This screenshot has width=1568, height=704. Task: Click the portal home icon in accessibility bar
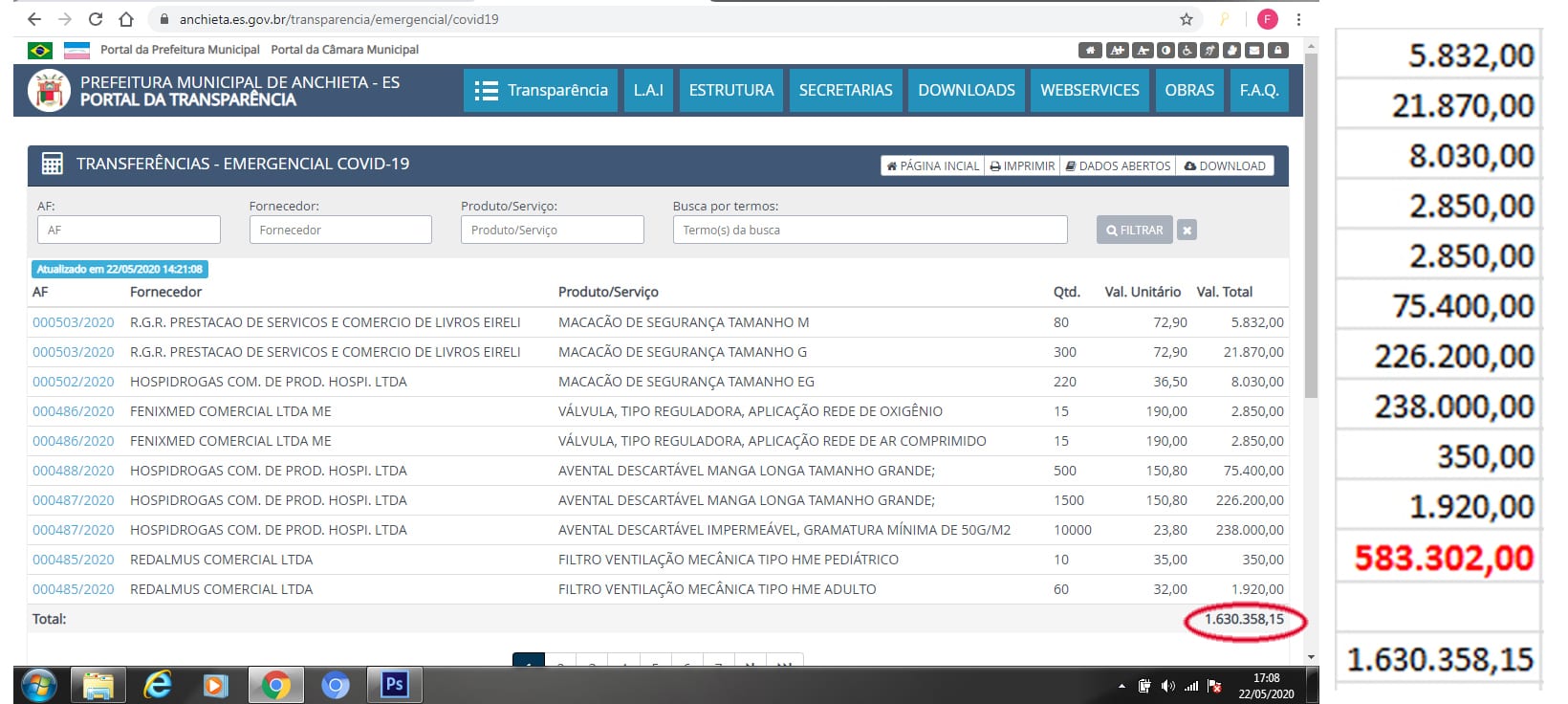(1089, 50)
